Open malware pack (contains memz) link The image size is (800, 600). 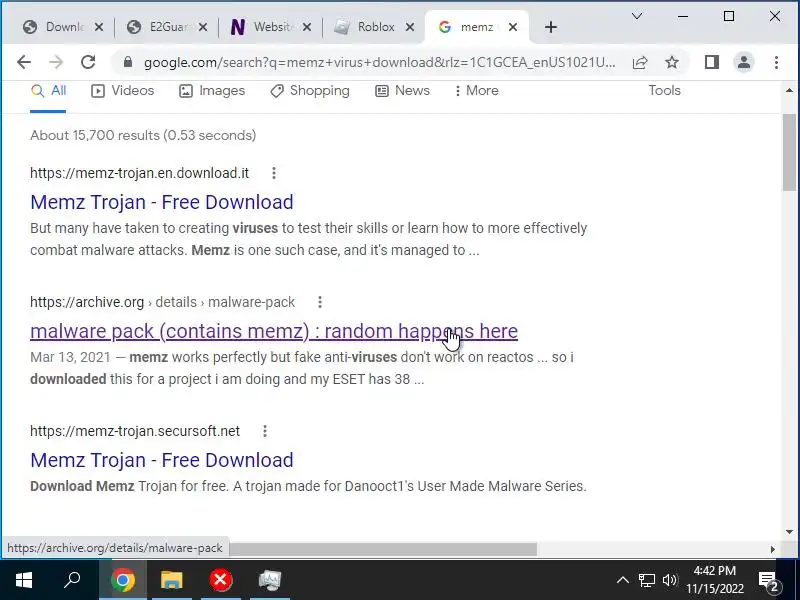click(274, 331)
